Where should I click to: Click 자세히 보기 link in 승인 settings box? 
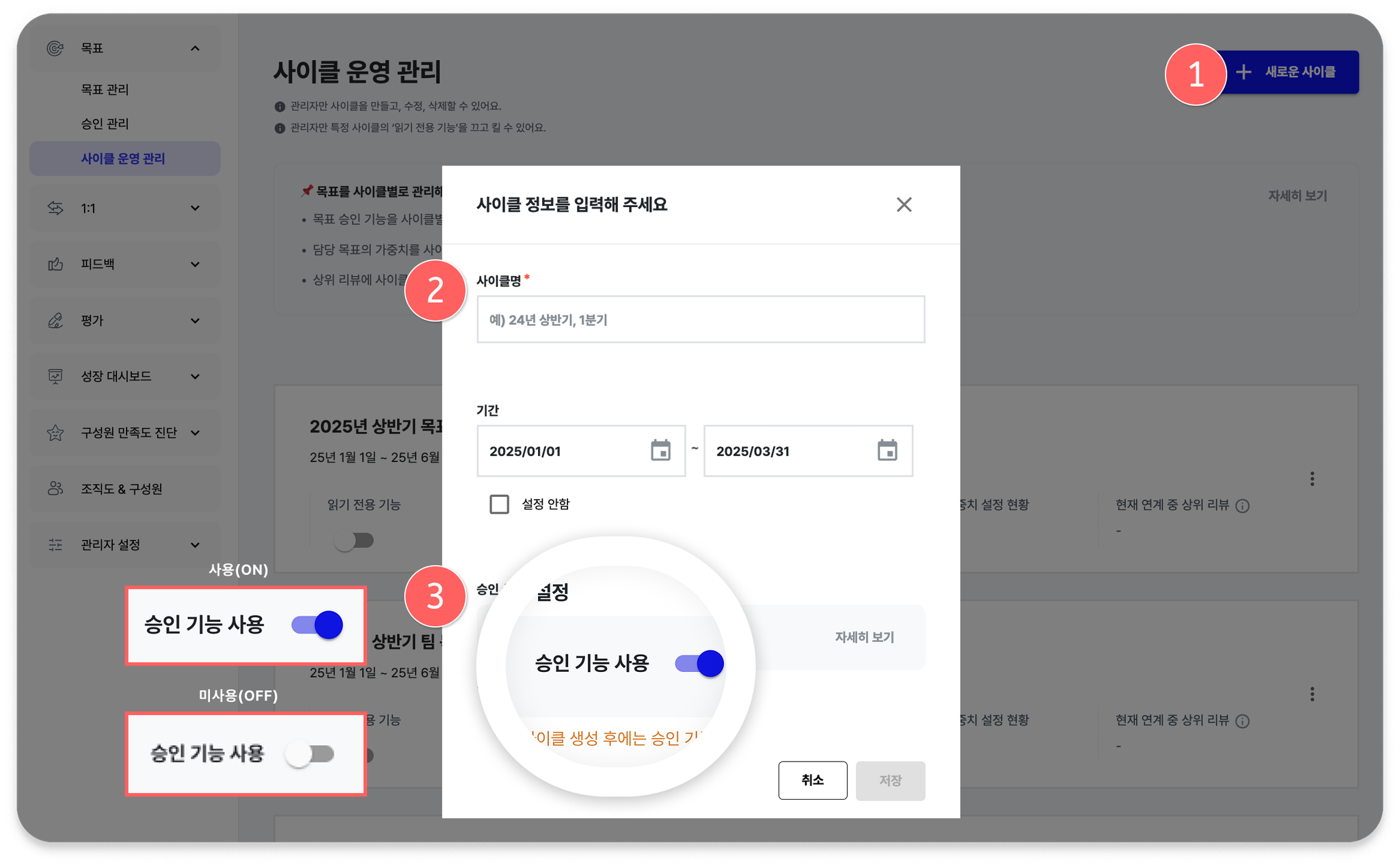(864, 636)
